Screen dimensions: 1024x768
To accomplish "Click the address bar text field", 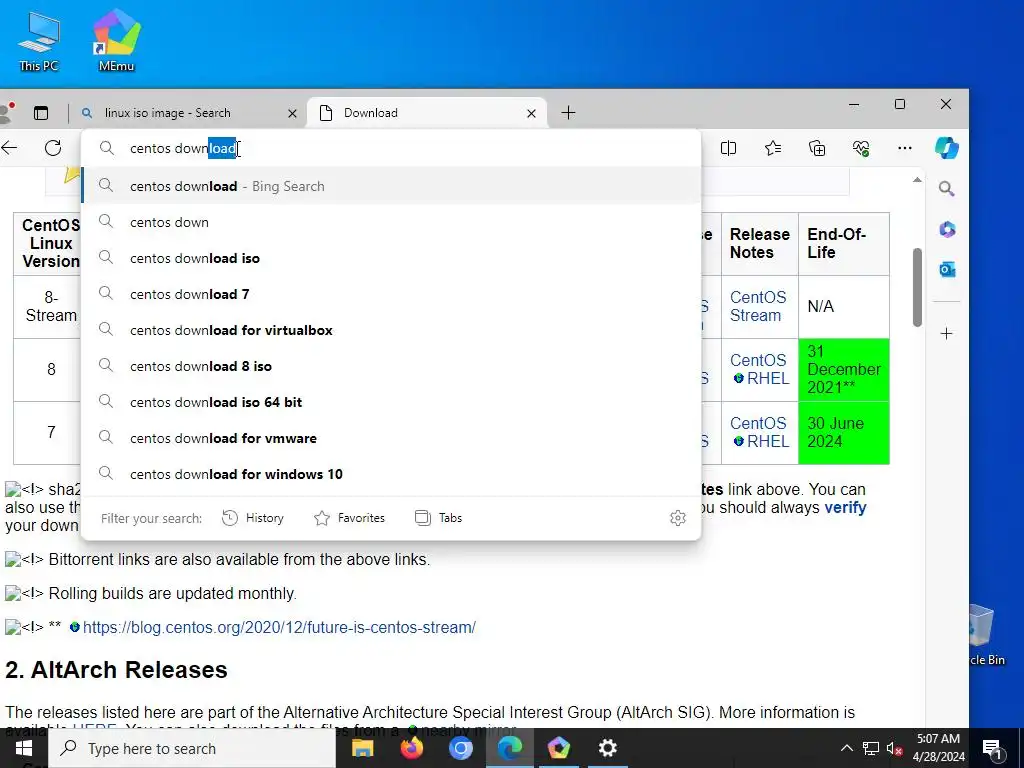I will [391, 148].
